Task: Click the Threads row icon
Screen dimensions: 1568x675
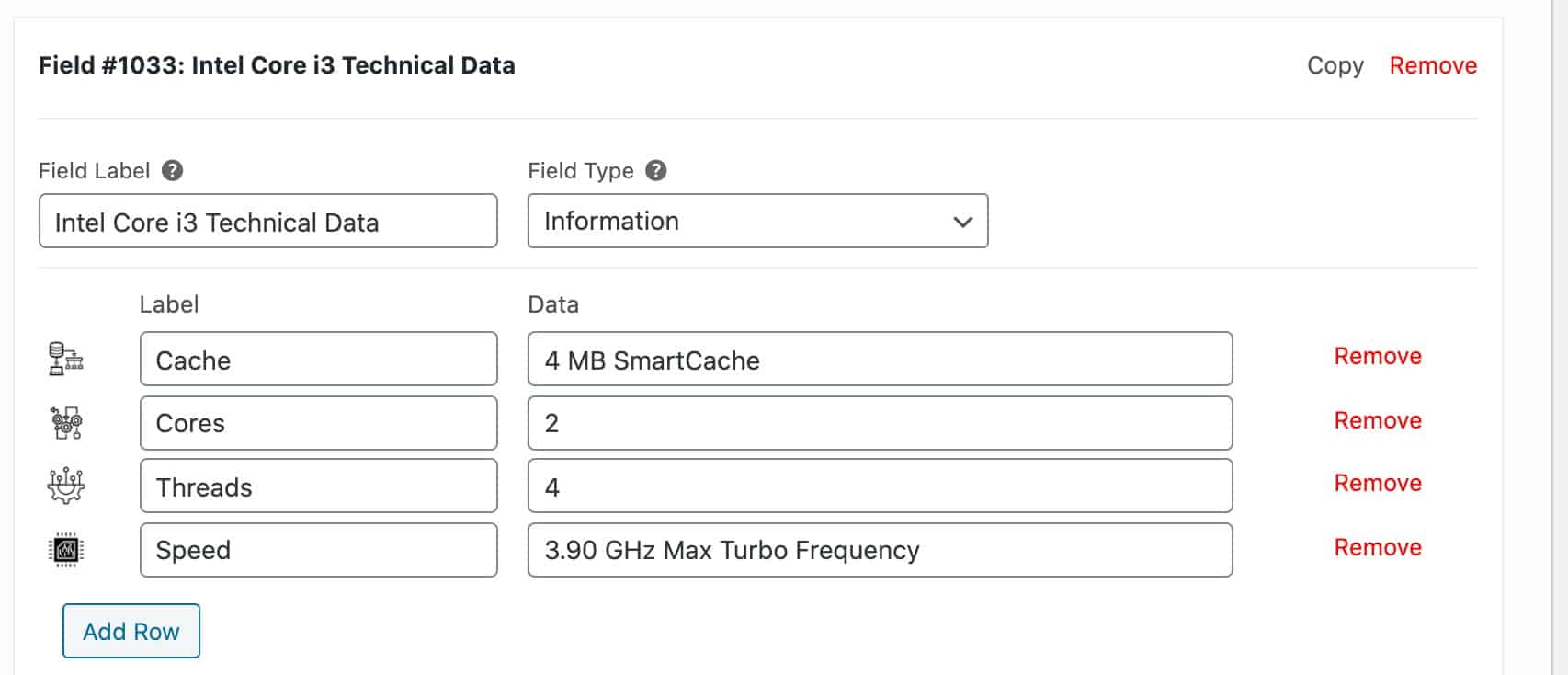Action: (x=65, y=486)
